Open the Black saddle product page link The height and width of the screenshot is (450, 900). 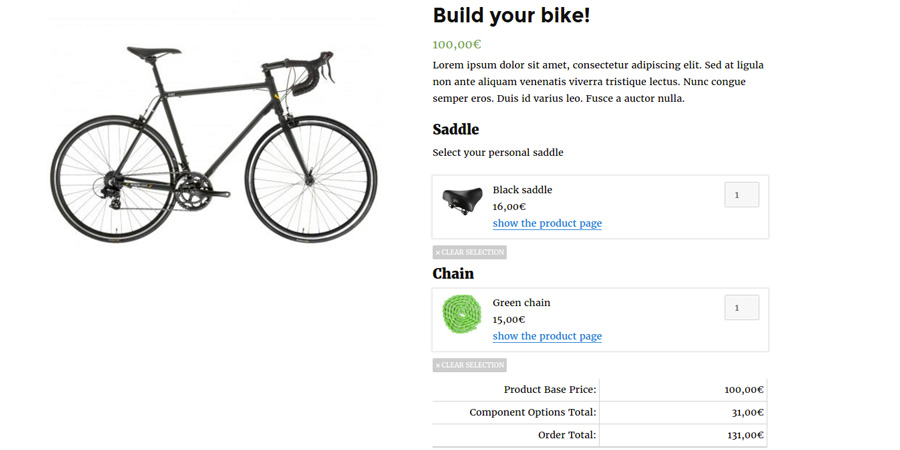pos(547,223)
